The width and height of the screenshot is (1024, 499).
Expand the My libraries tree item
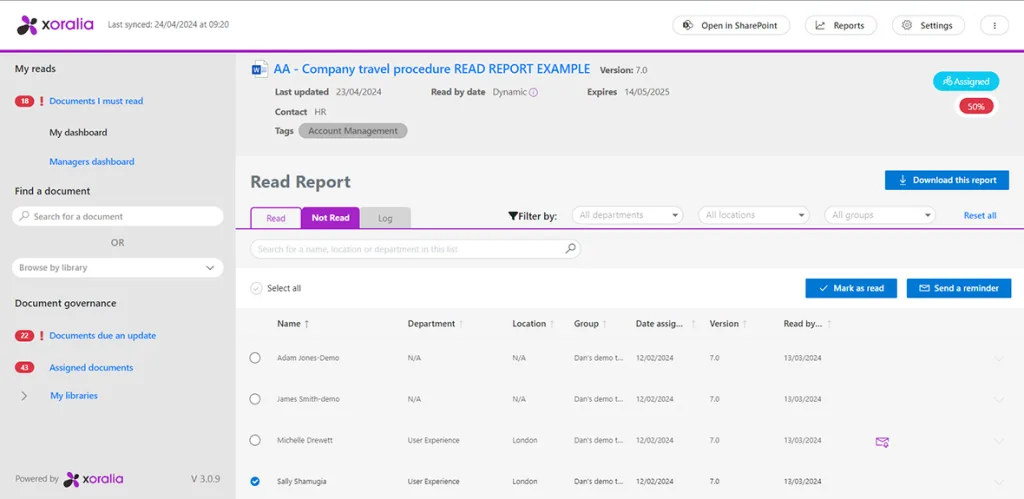click(24, 396)
